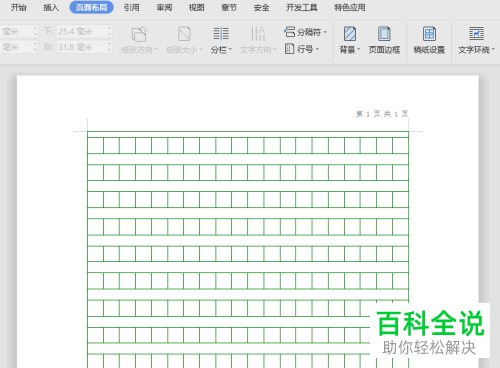The image size is (500, 368).
Task: Click the right margin 31.8 毫米 field
Action: point(84,47)
